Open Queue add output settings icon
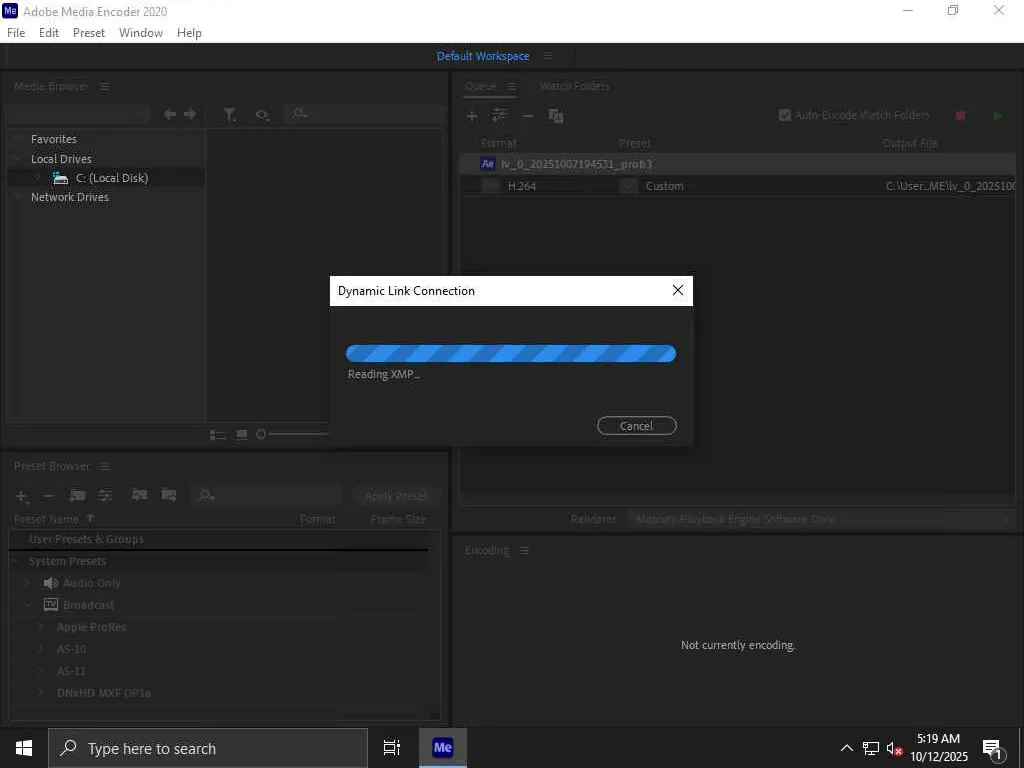This screenshot has height=768, width=1024. pos(500,116)
